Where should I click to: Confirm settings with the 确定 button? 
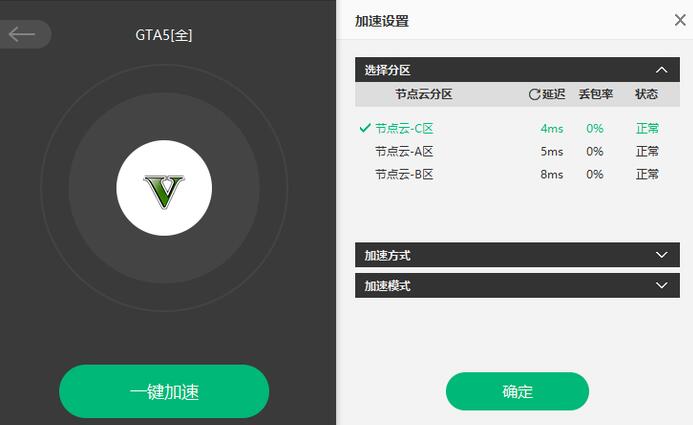517,391
